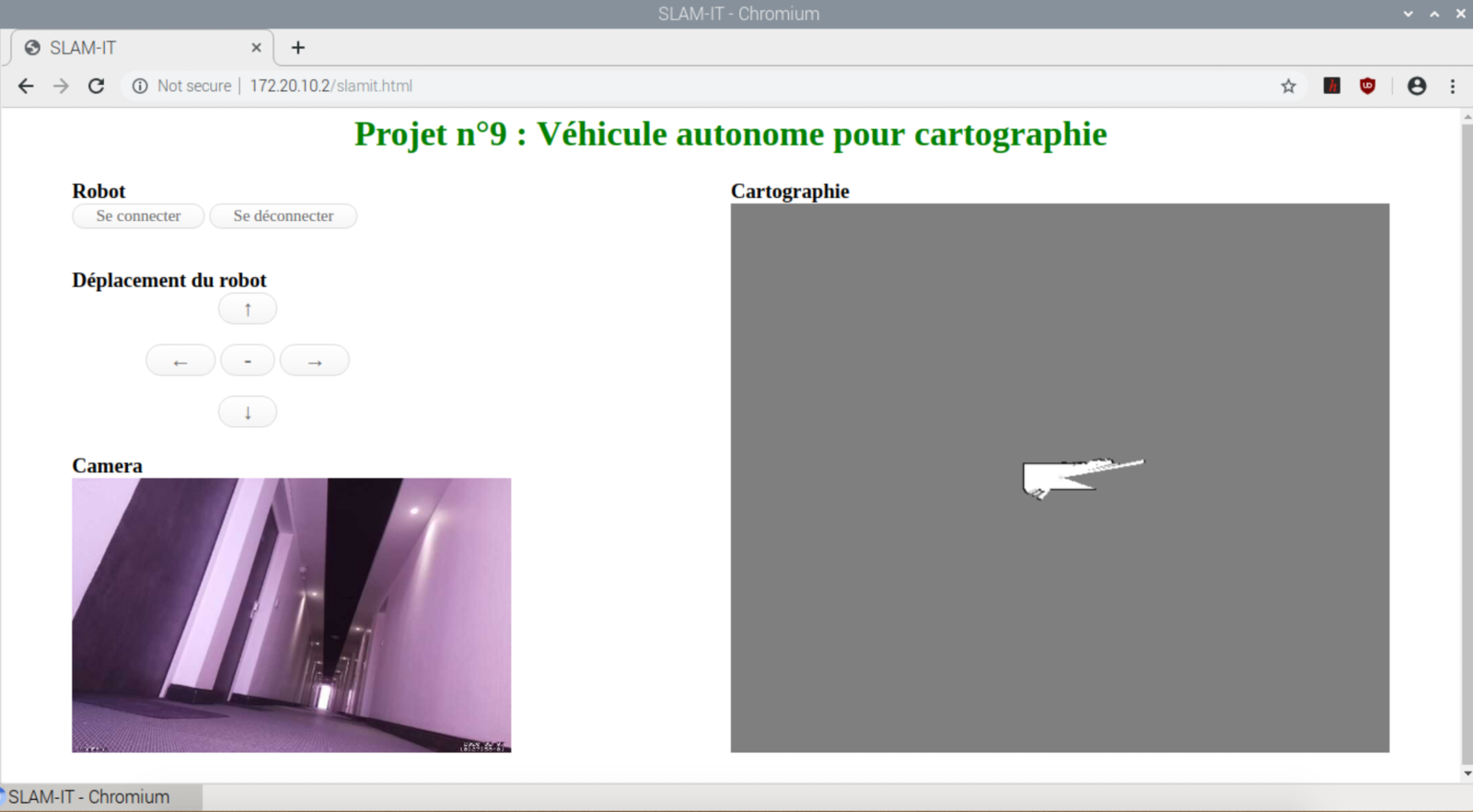Open the Chromium three-dot menu
The image size is (1473, 812).
[x=1453, y=86]
